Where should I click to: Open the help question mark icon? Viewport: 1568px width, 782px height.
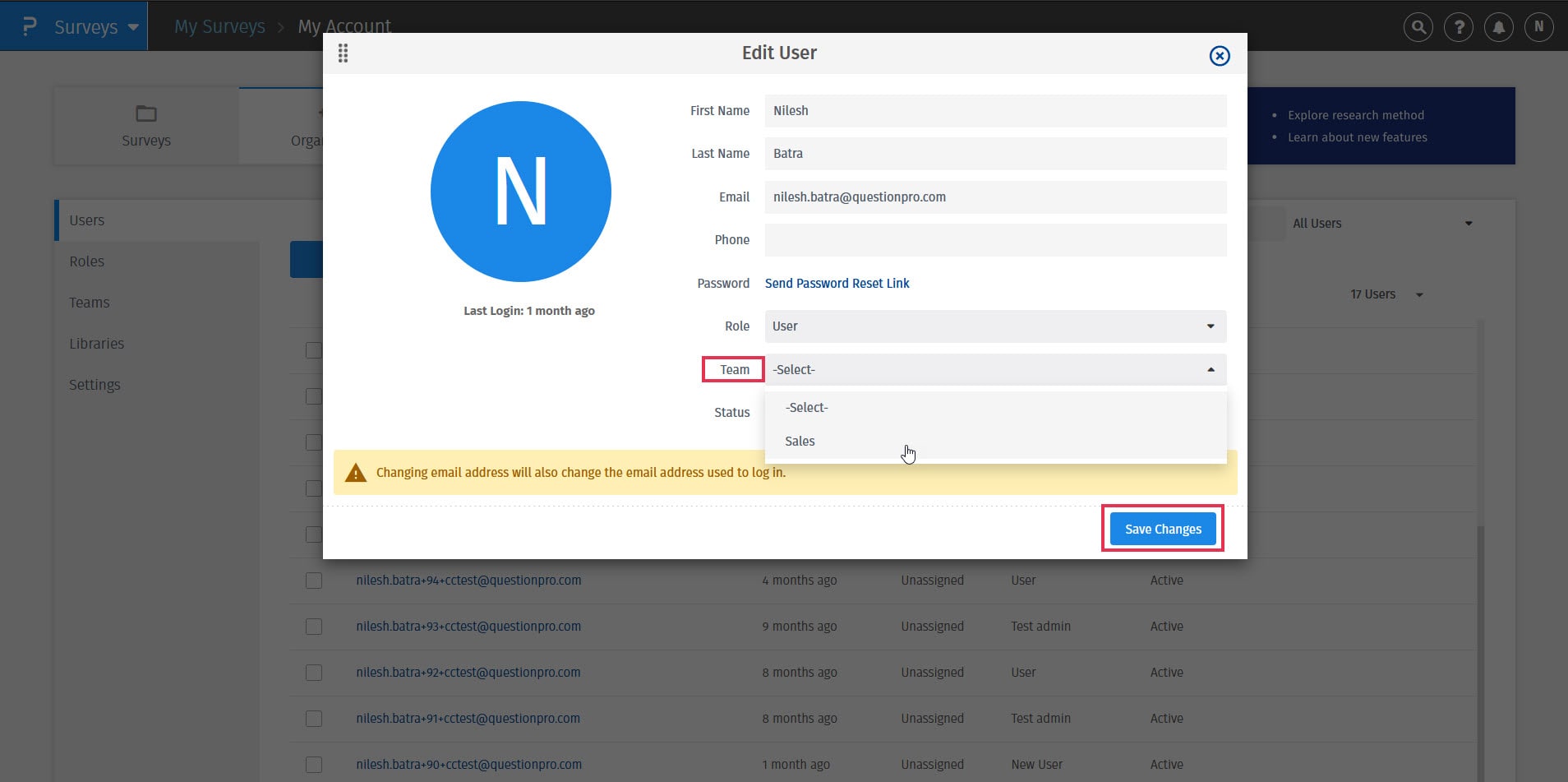pyautogui.click(x=1459, y=27)
